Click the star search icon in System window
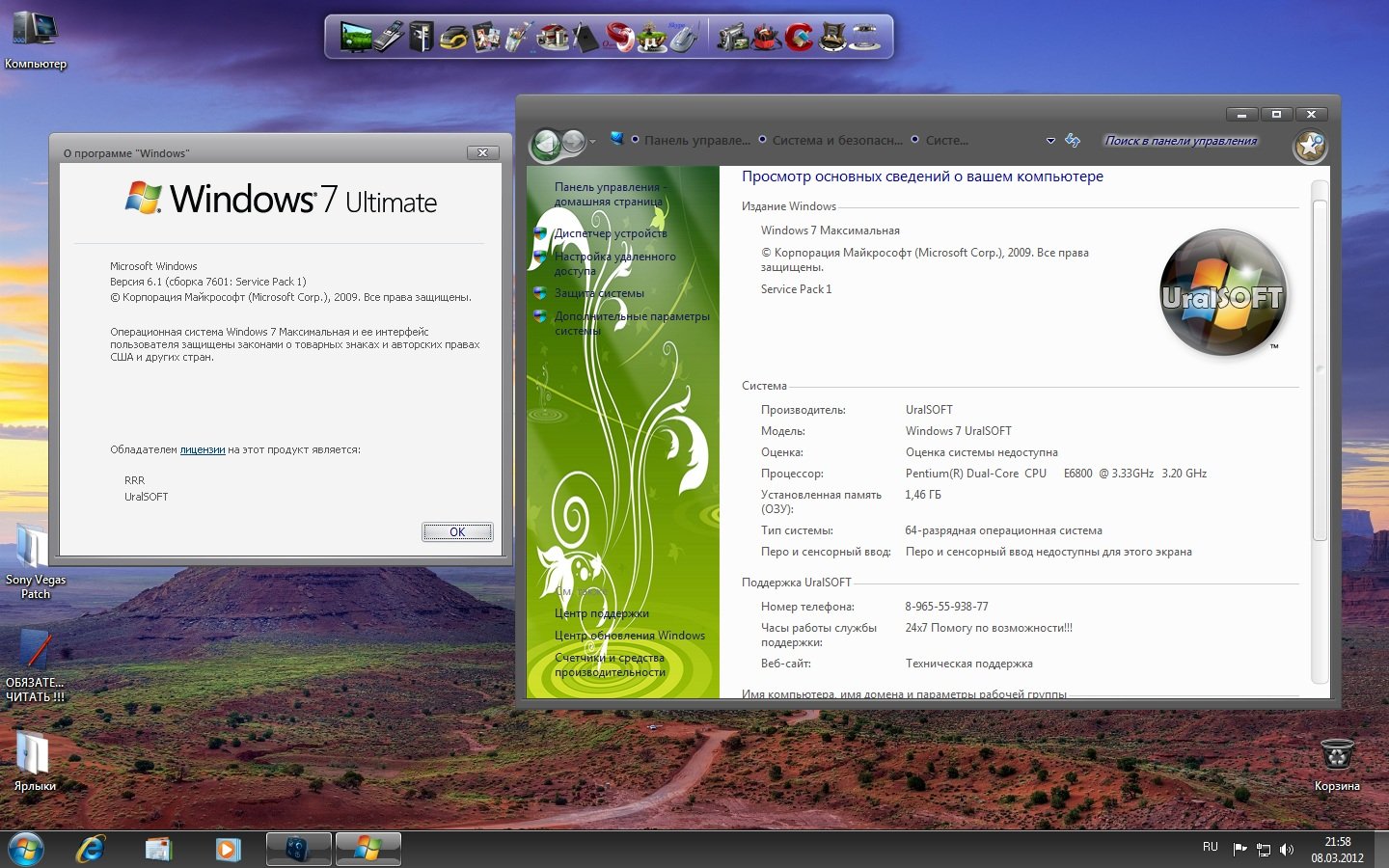This screenshot has width=1389, height=868. [x=1310, y=146]
